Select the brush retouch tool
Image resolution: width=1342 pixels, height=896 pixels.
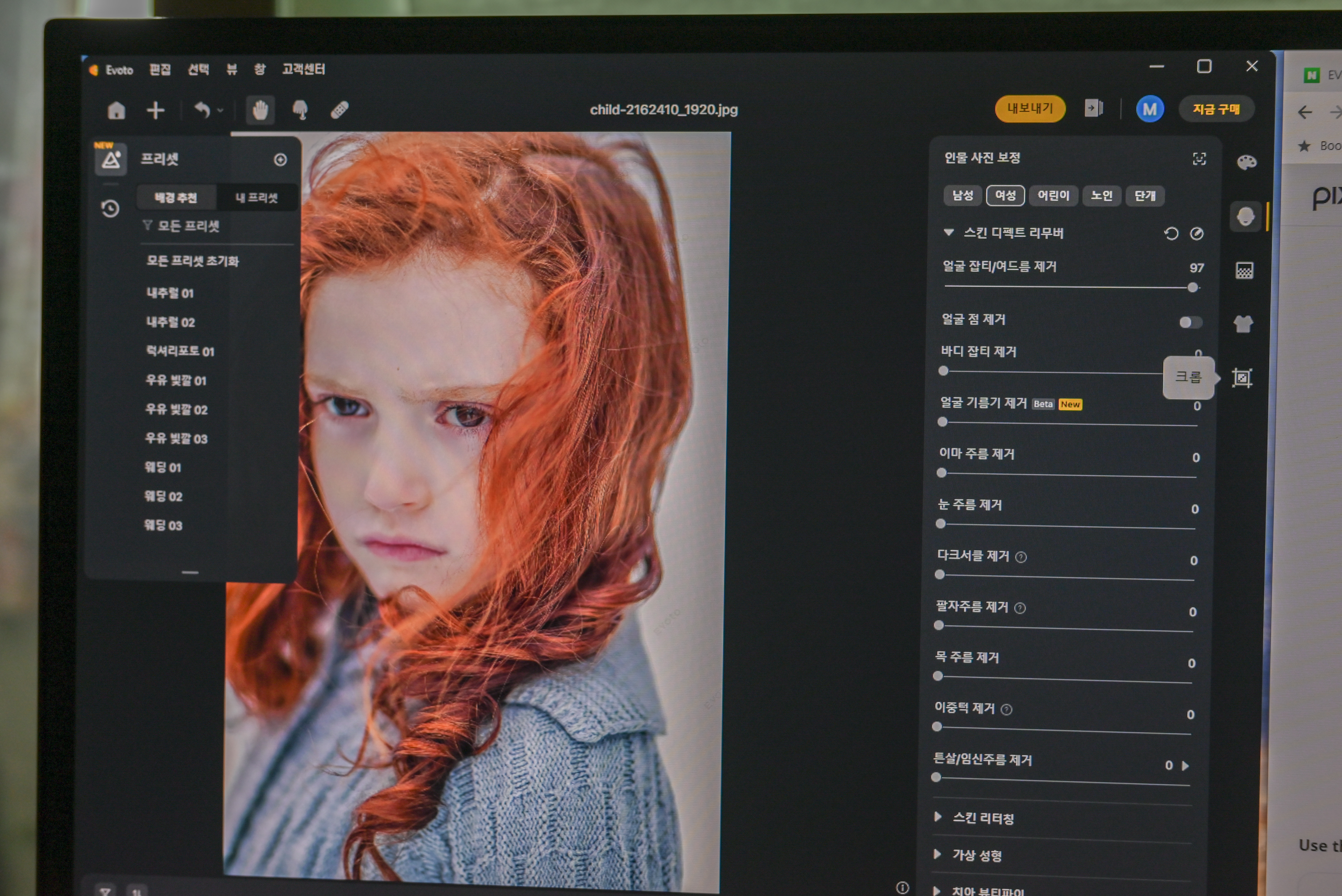(x=300, y=110)
